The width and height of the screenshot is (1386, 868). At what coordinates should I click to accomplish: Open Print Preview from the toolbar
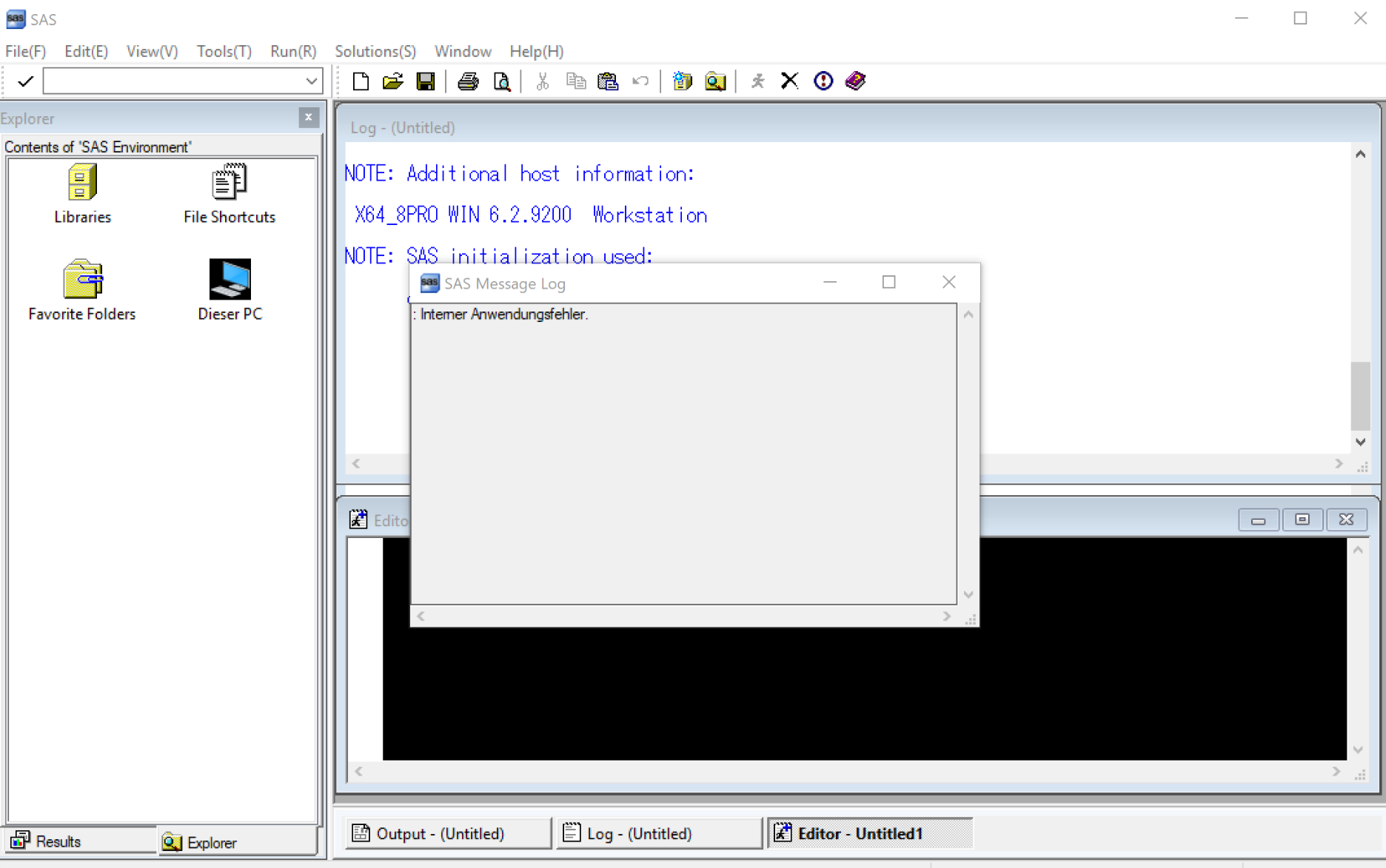(x=501, y=81)
